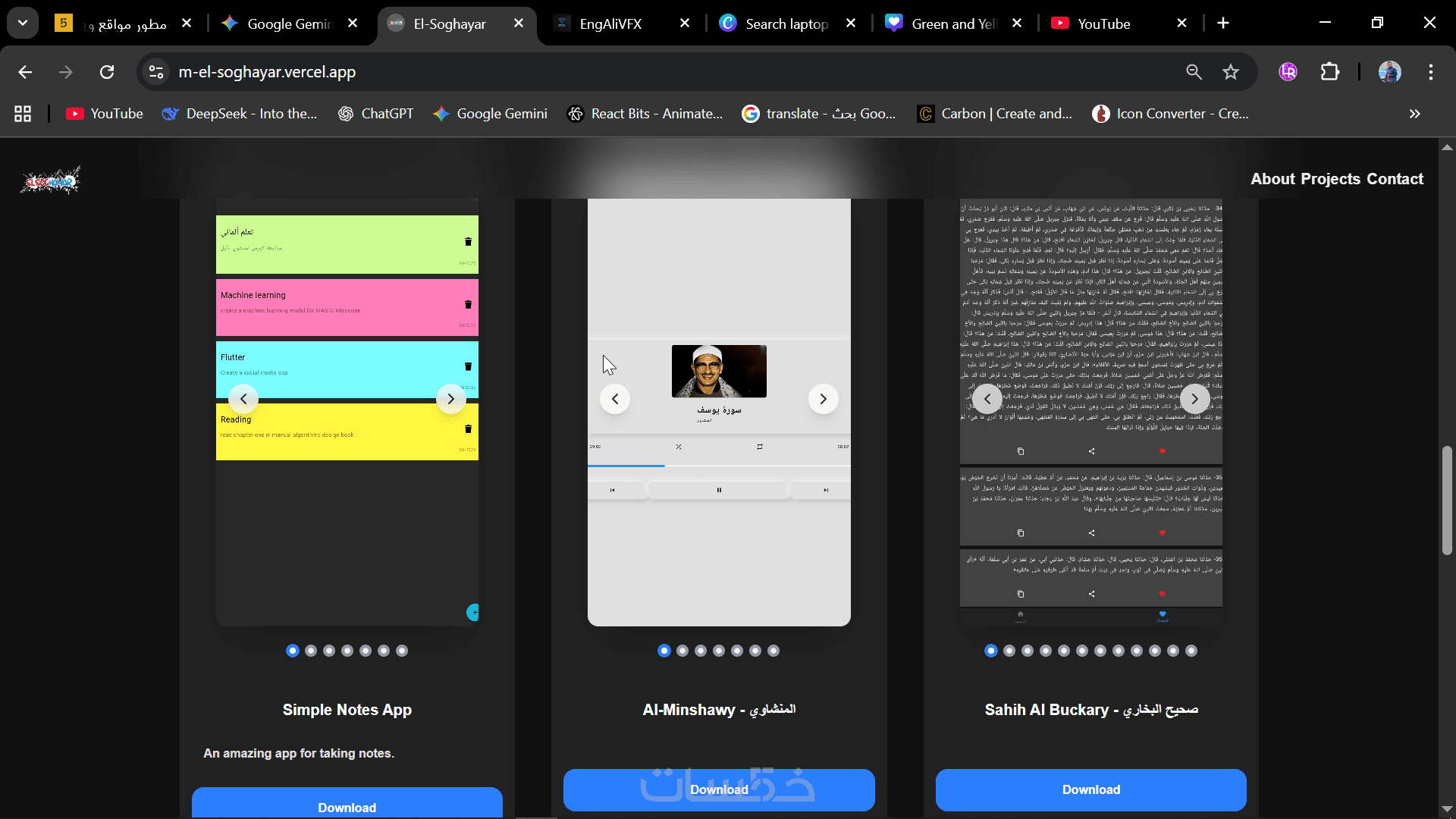Screen dimensions: 1456x819
Task: Show next image in Simple Notes carousel
Action: [x=450, y=399]
